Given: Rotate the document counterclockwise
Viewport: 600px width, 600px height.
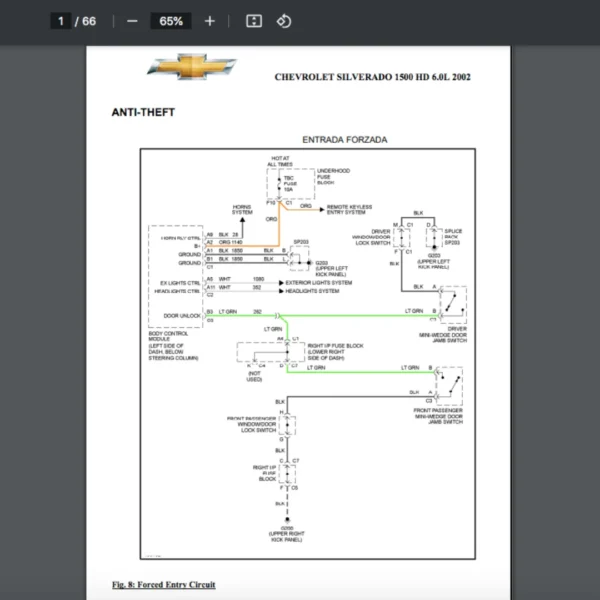Looking at the screenshot, I should pos(284,21).
